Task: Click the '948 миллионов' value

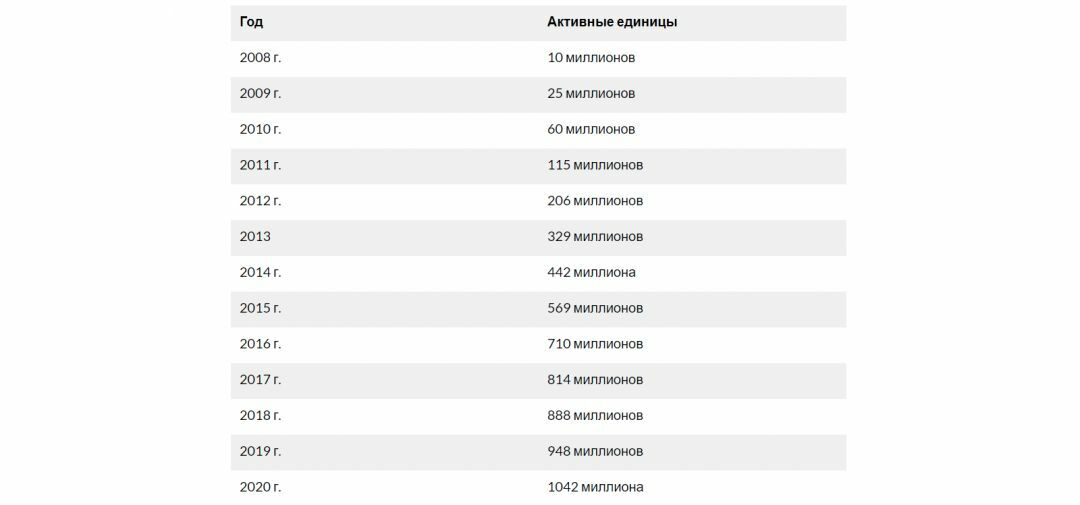Action: [x=595, y=451]
